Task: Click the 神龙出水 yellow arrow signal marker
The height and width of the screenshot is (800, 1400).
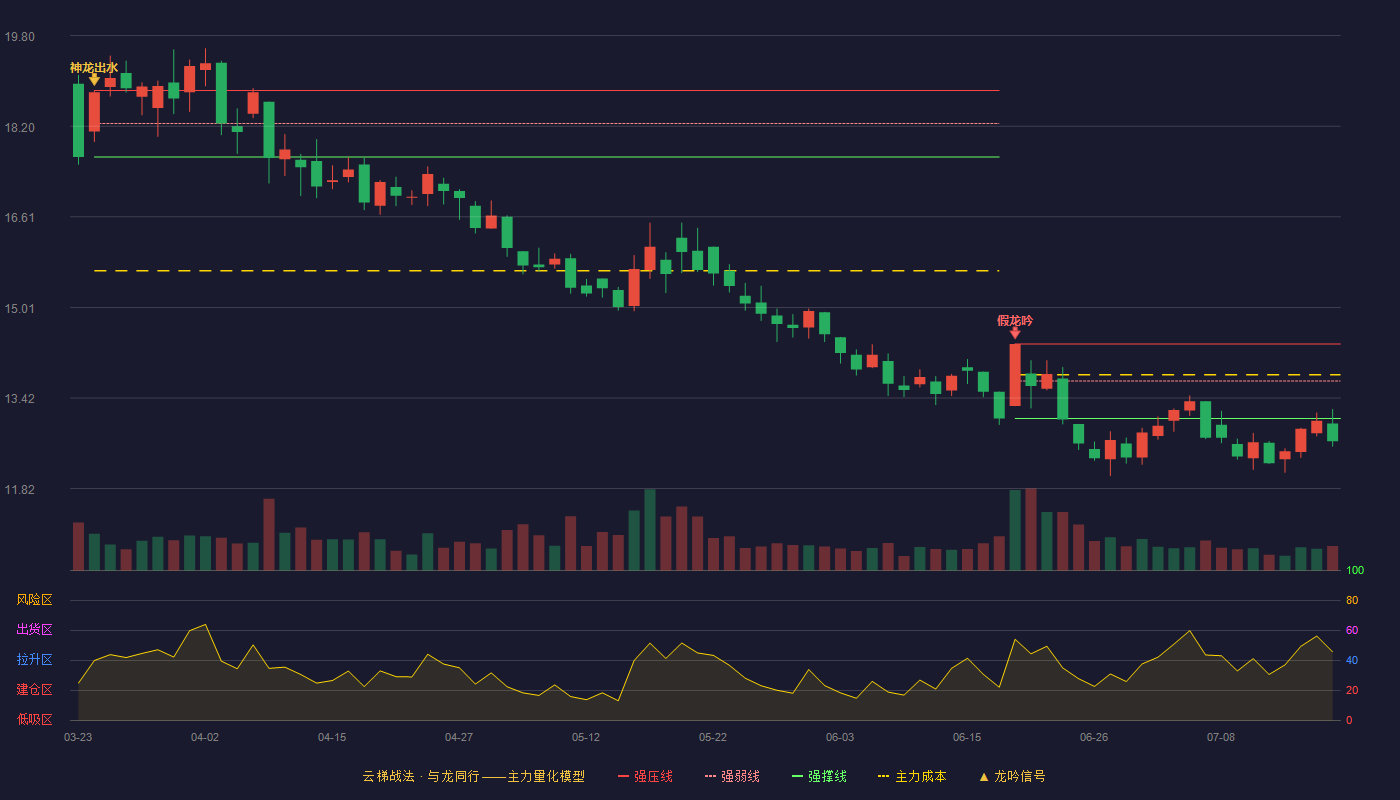Action: coord(94,79)
